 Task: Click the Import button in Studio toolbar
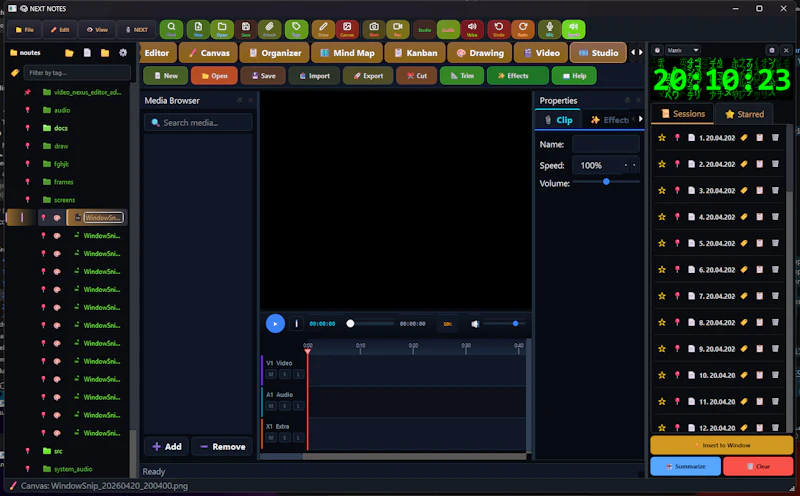(314, 76)
